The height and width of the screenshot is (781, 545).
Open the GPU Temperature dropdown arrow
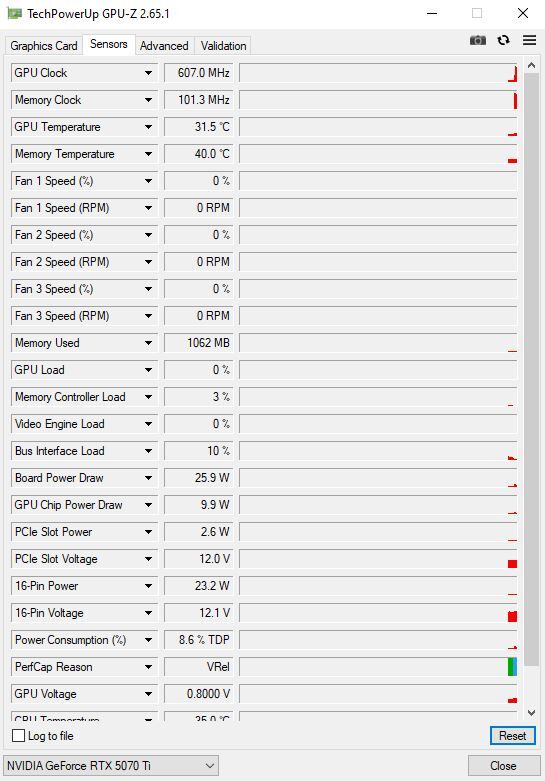click(148, 127)
